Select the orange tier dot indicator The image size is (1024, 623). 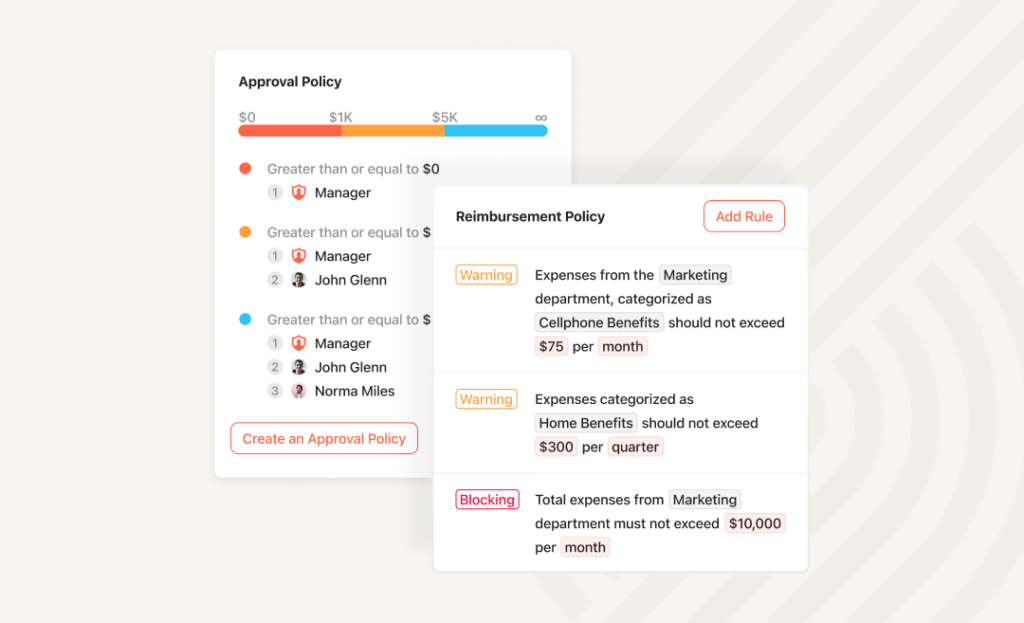(246, 232)
